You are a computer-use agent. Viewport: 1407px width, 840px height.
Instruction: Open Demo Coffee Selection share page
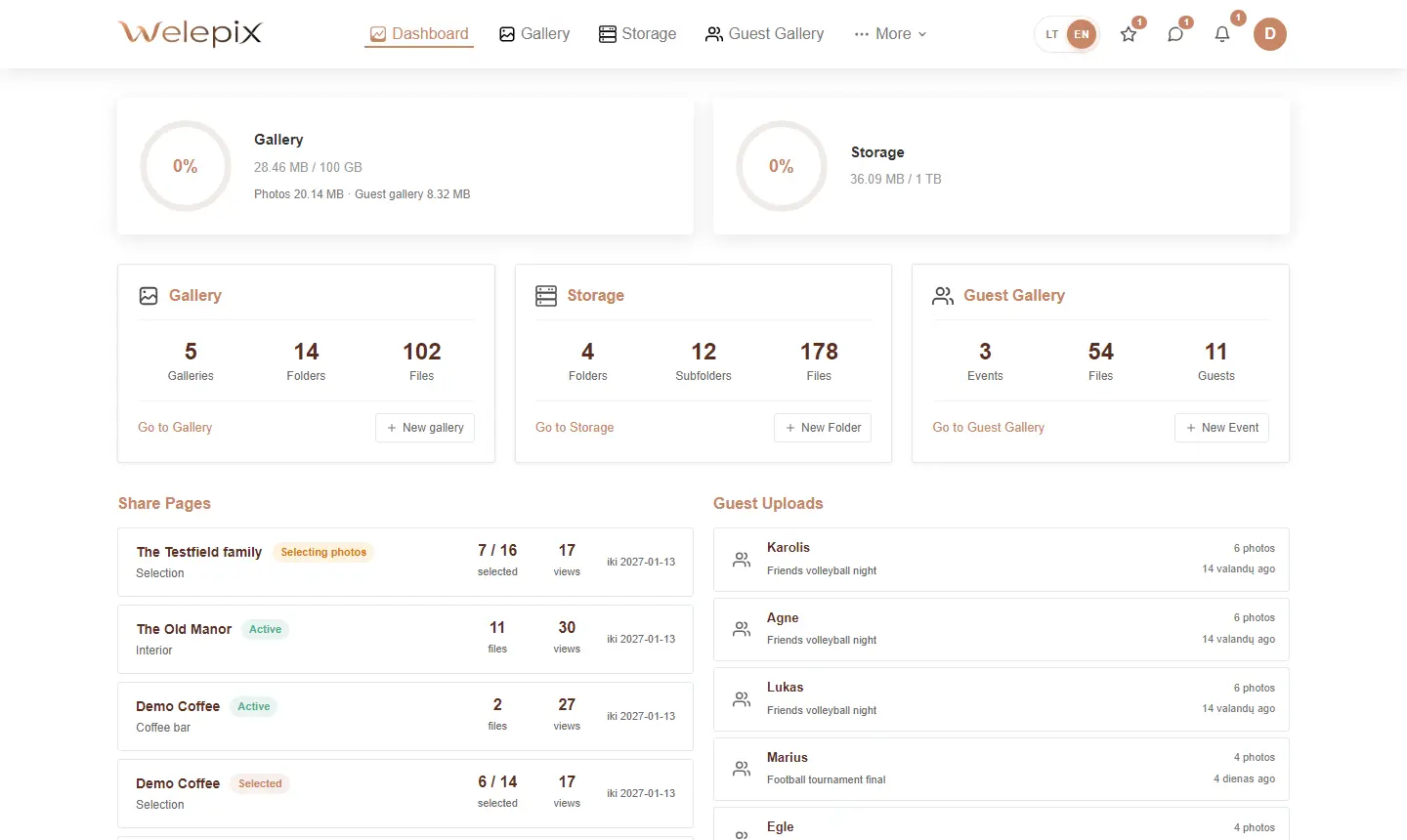pyautogui.click(x=405, y=794)
